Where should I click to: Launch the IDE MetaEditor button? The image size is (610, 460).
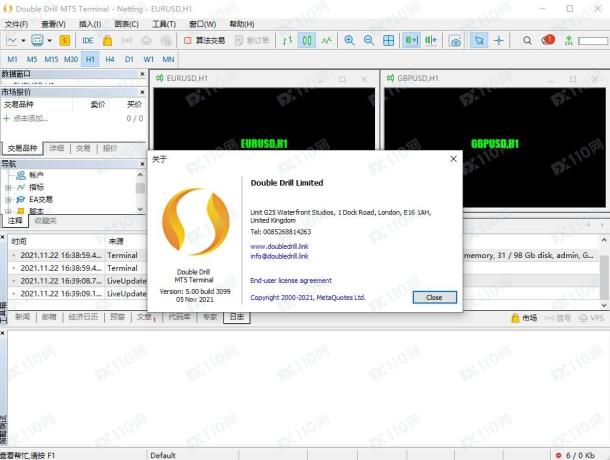pyautogui.click(x=88, y=40)
